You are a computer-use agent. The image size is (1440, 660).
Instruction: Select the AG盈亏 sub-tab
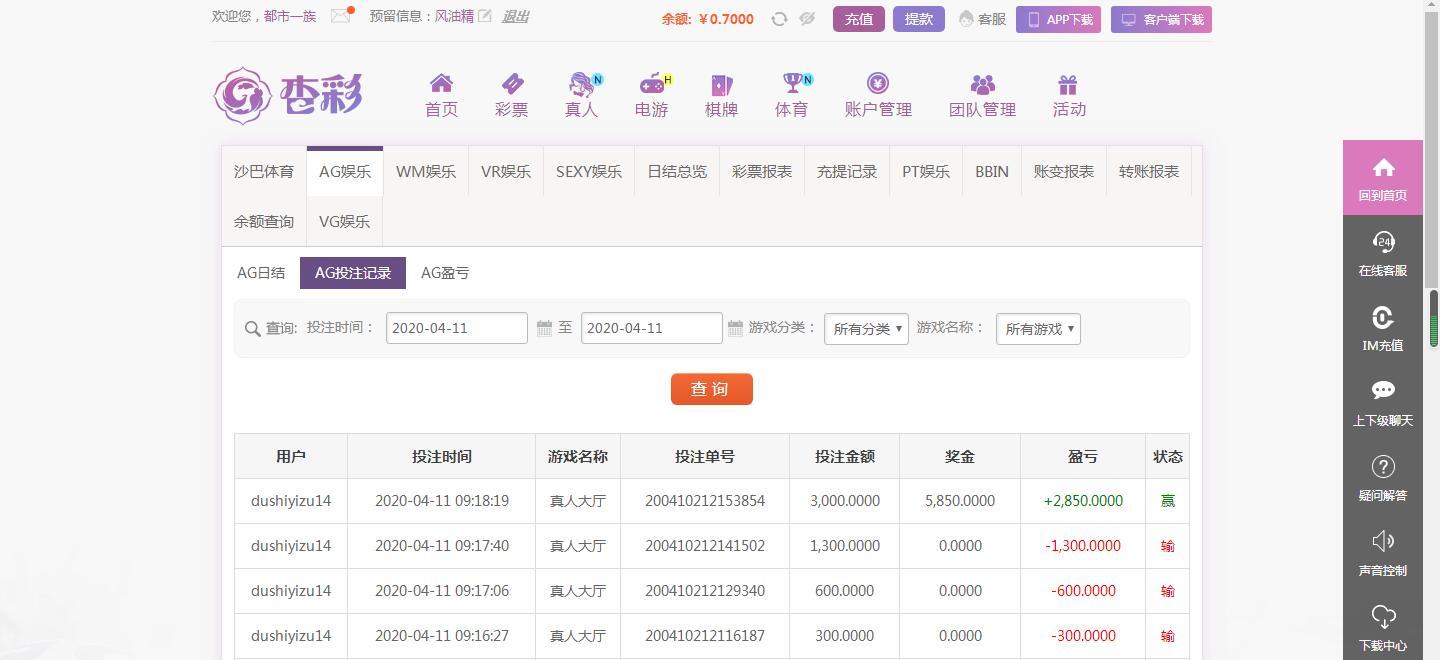coord(444,272)
